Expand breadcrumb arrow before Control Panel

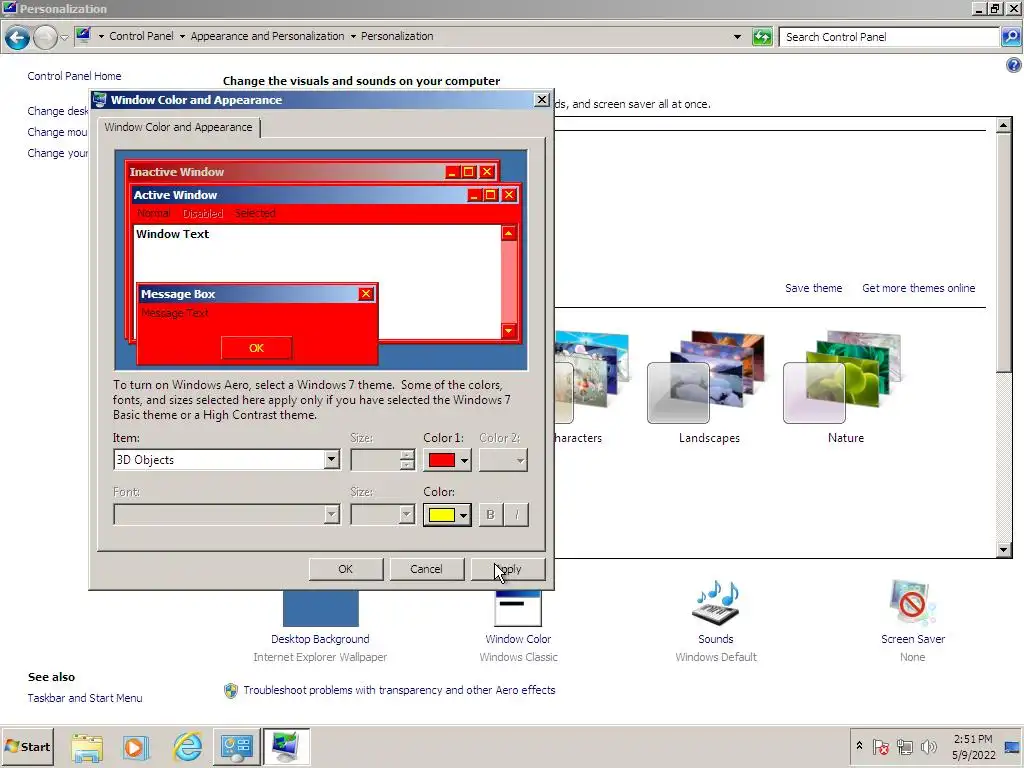101,37
